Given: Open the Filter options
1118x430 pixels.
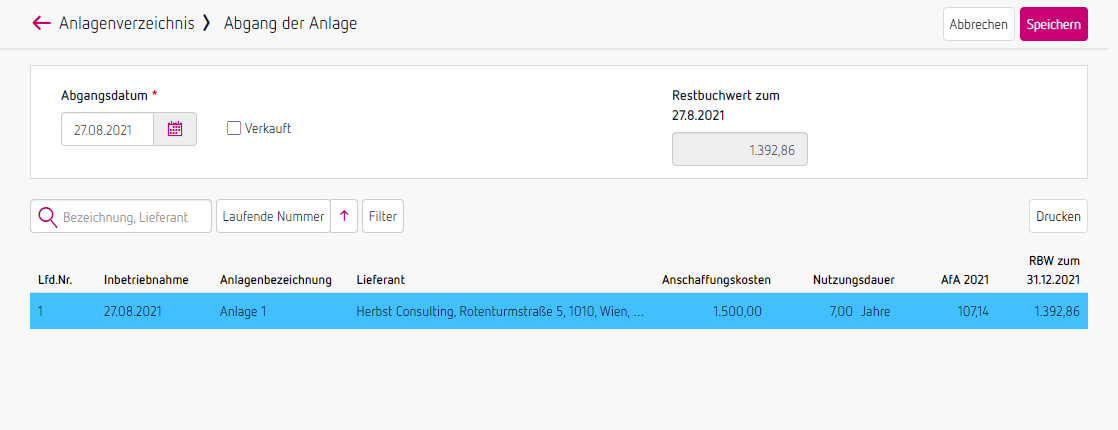Looking at the screenshot, I should 383,216.
